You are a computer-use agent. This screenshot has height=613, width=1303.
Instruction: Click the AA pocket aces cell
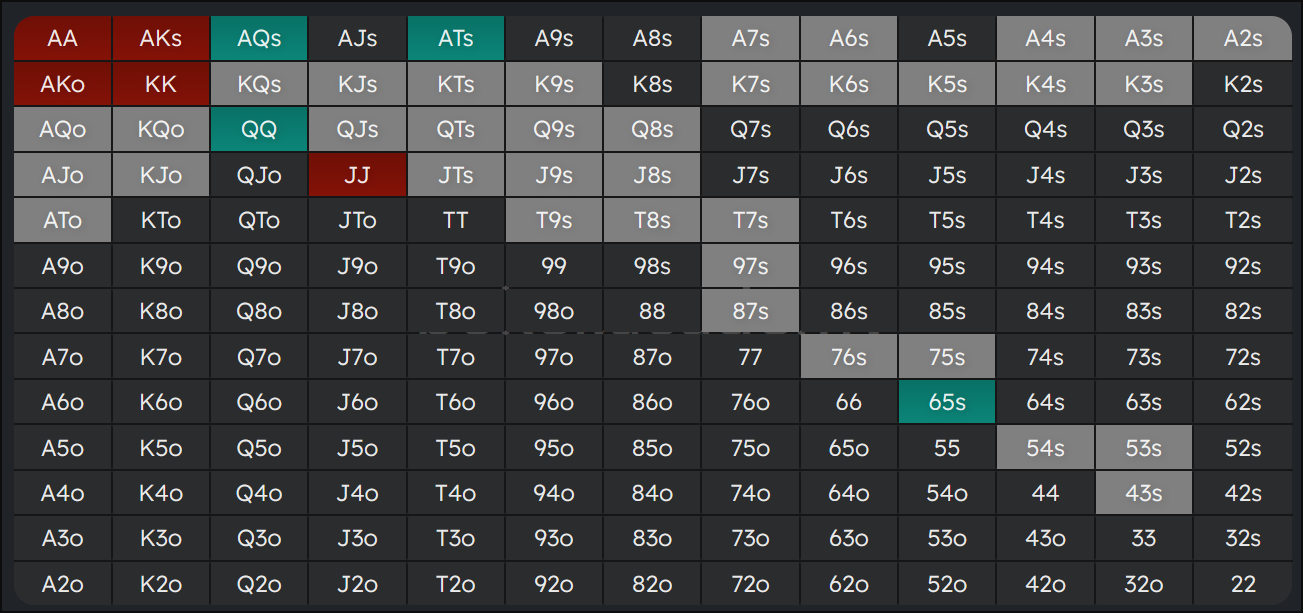click(62, 39)
